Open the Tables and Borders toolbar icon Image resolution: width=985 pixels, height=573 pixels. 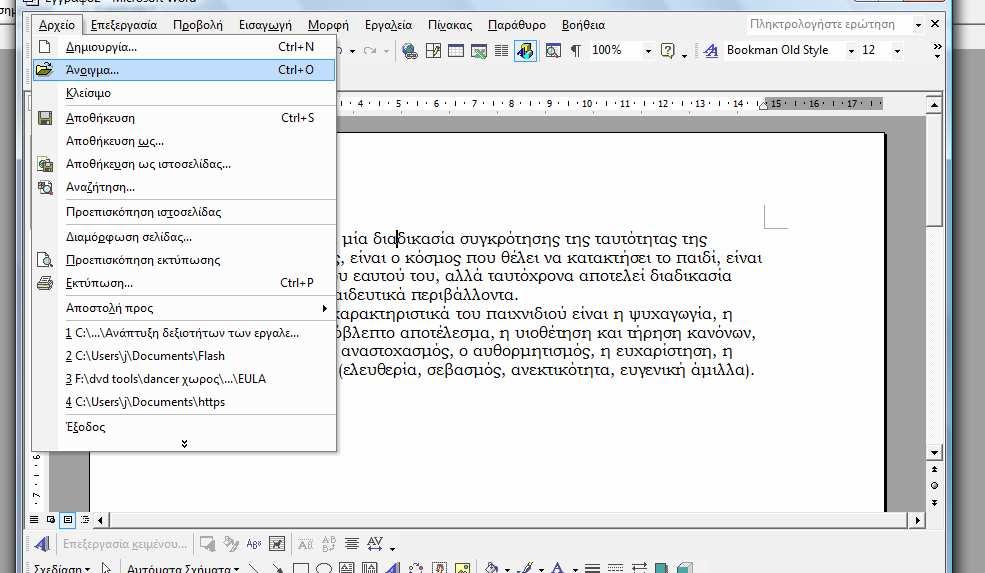pos(433,50)
